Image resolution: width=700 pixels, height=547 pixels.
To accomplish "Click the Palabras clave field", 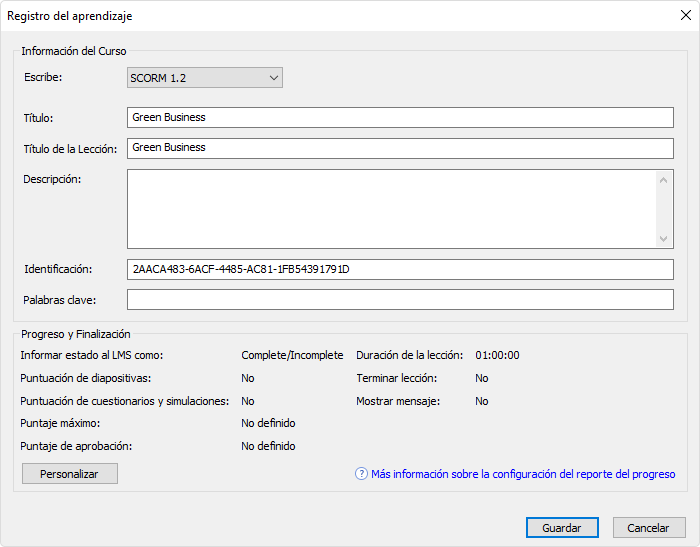I will (x=400, y=300).
